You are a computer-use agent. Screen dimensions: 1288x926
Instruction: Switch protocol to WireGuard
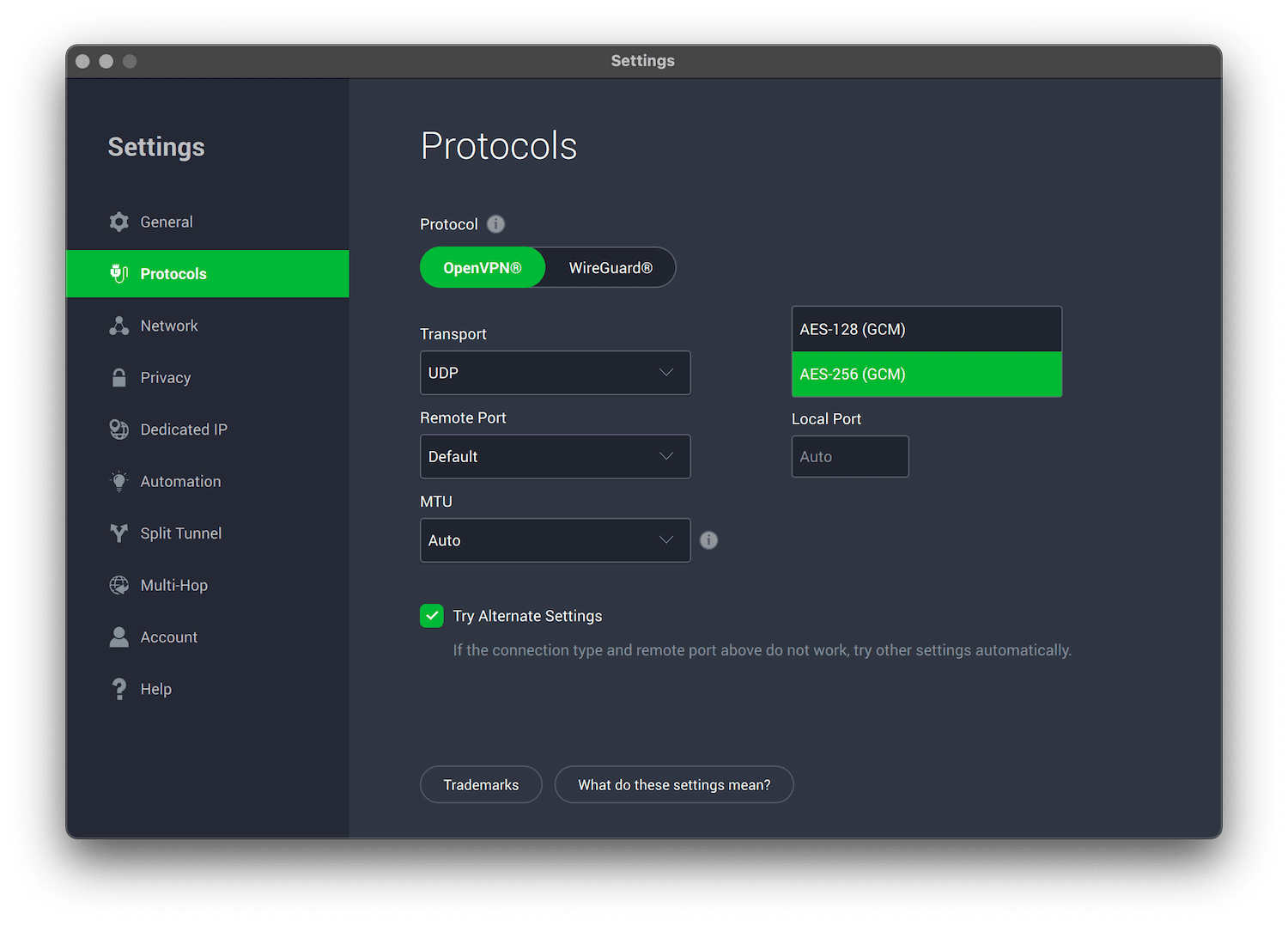click(x=611, y=268)
